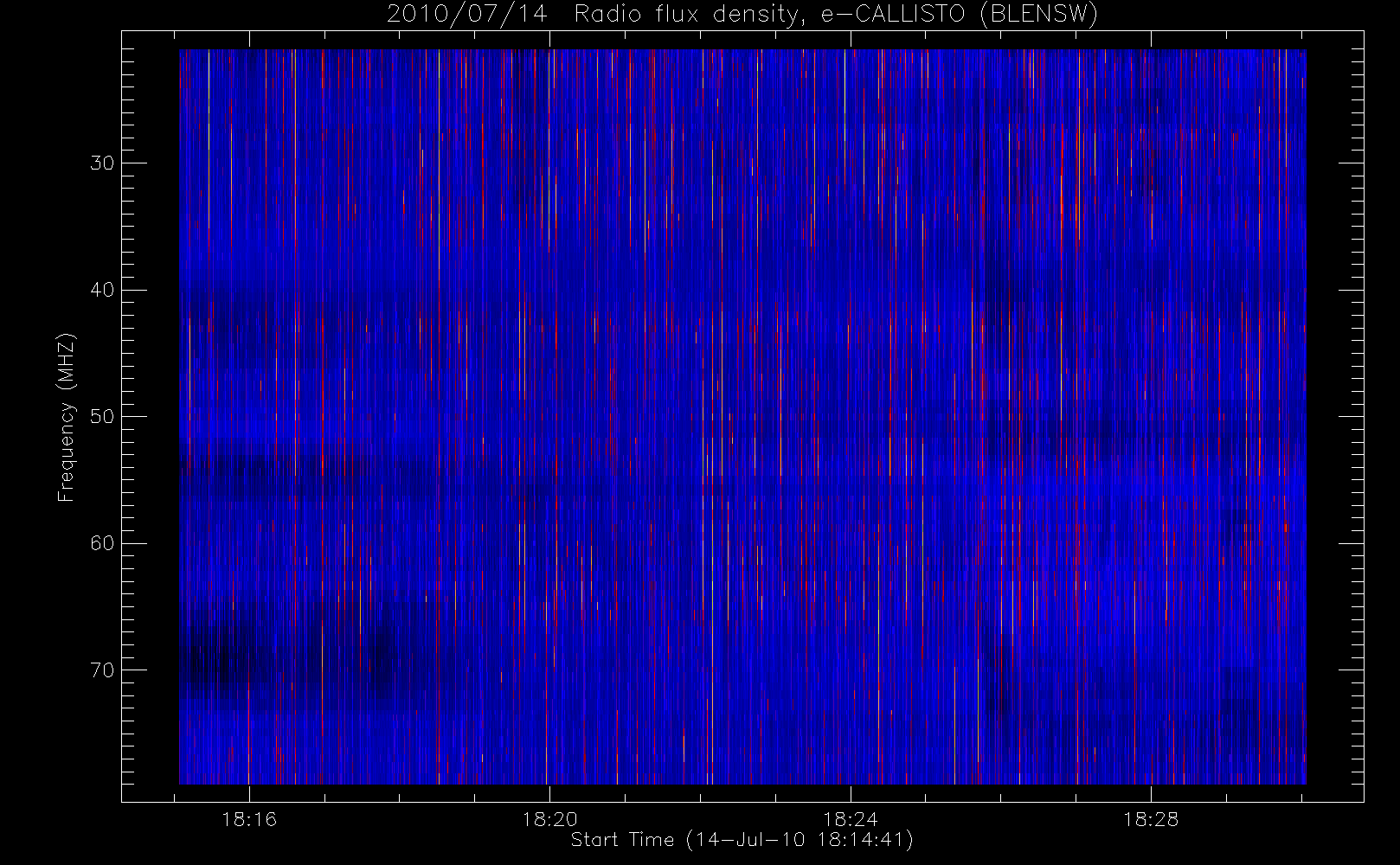This screenshot has width=1400, height=865.
Task: Click the 60 frequency tick label
Action: click(102, 543)
